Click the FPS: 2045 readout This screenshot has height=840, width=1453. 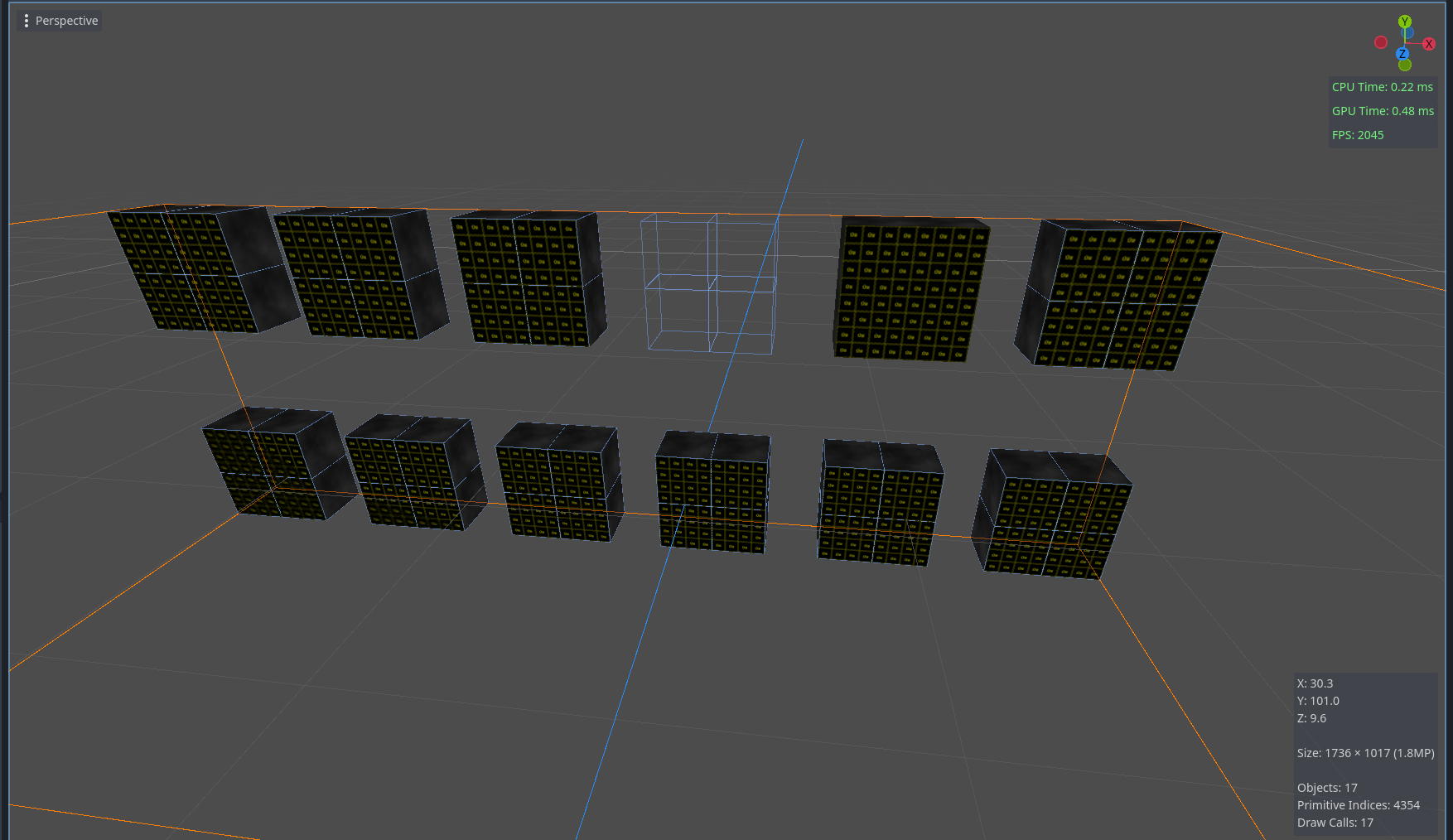tap(1358, 134)
